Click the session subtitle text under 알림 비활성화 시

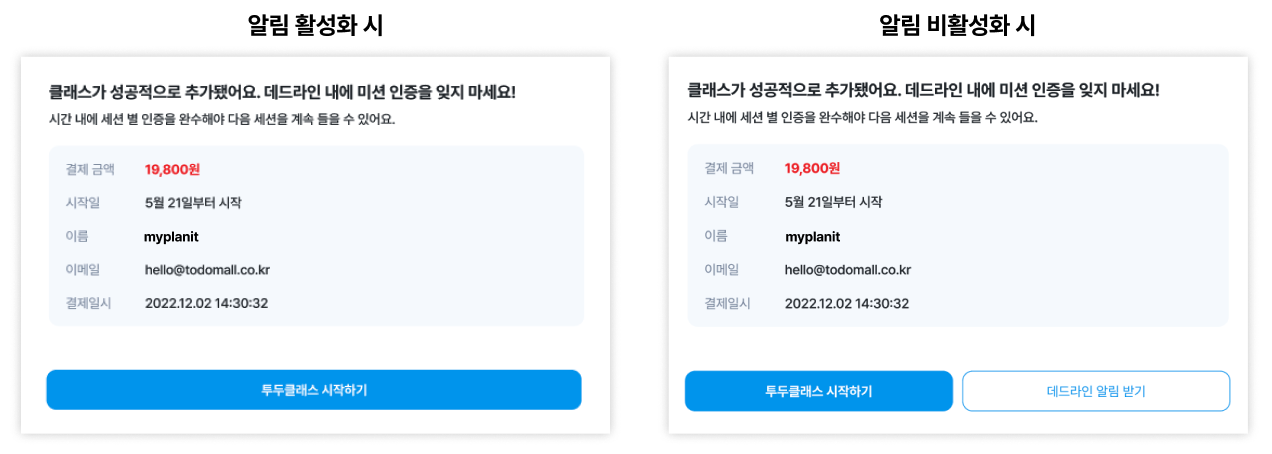coord(862,118)
